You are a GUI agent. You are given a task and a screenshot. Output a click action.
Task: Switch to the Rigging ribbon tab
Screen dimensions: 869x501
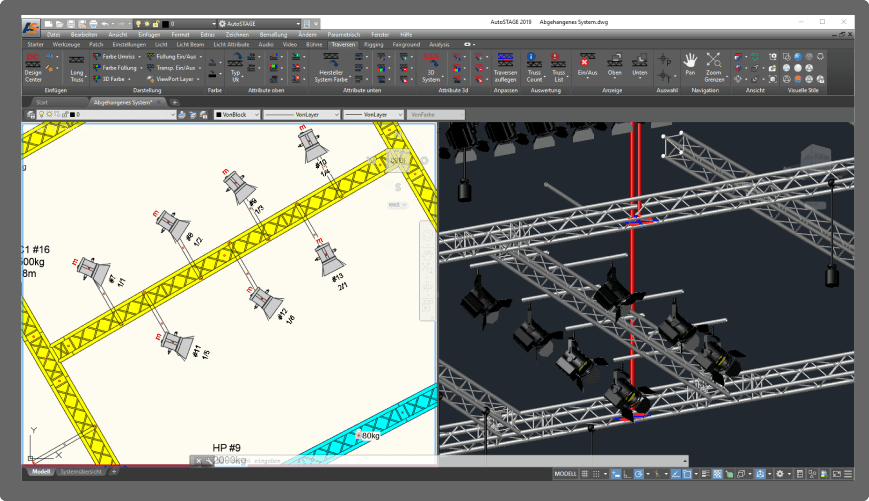pyautogui.click(x=375, y=44)
